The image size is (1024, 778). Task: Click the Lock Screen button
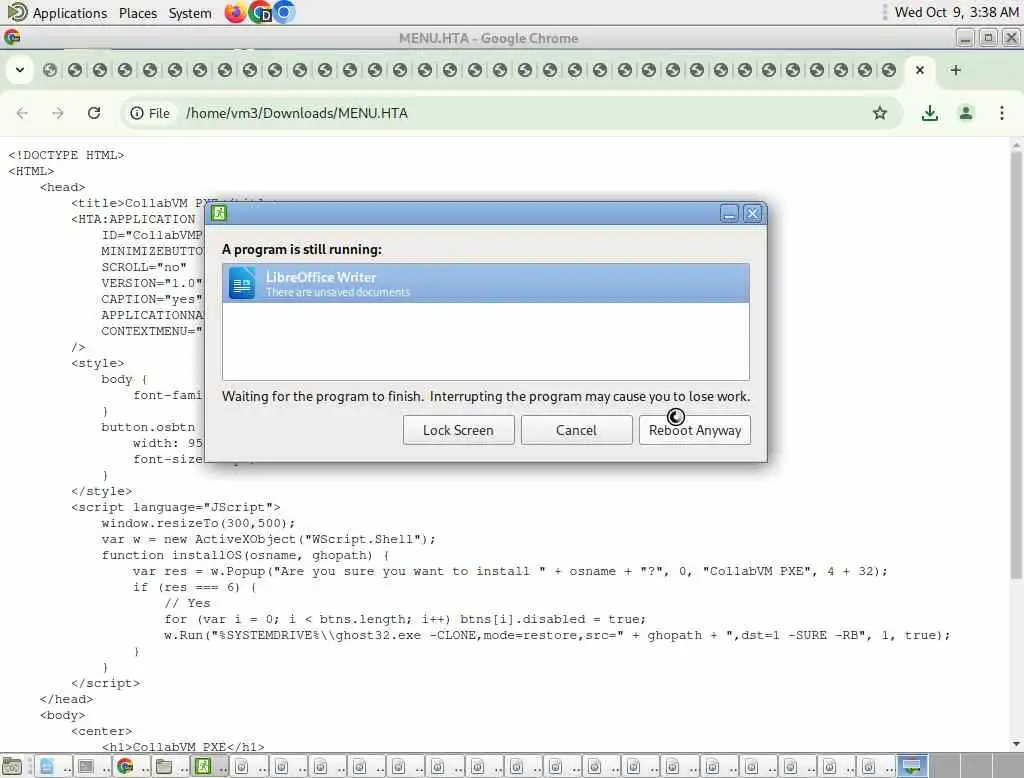click(x=458, y=430)
